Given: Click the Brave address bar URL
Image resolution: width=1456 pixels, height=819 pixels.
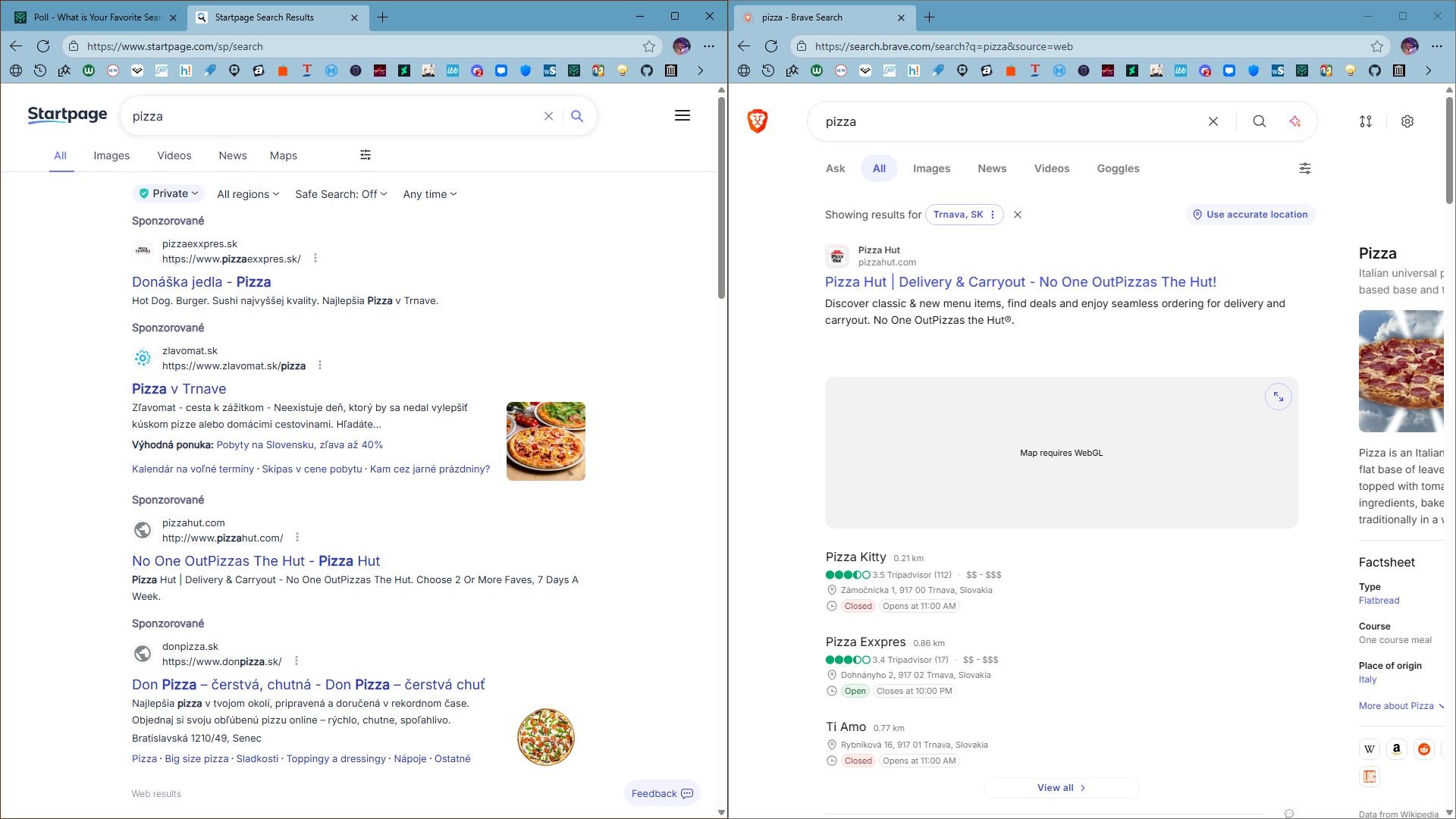Looking at the screenshot, I should pyautogui.click(x=944, y=46).
